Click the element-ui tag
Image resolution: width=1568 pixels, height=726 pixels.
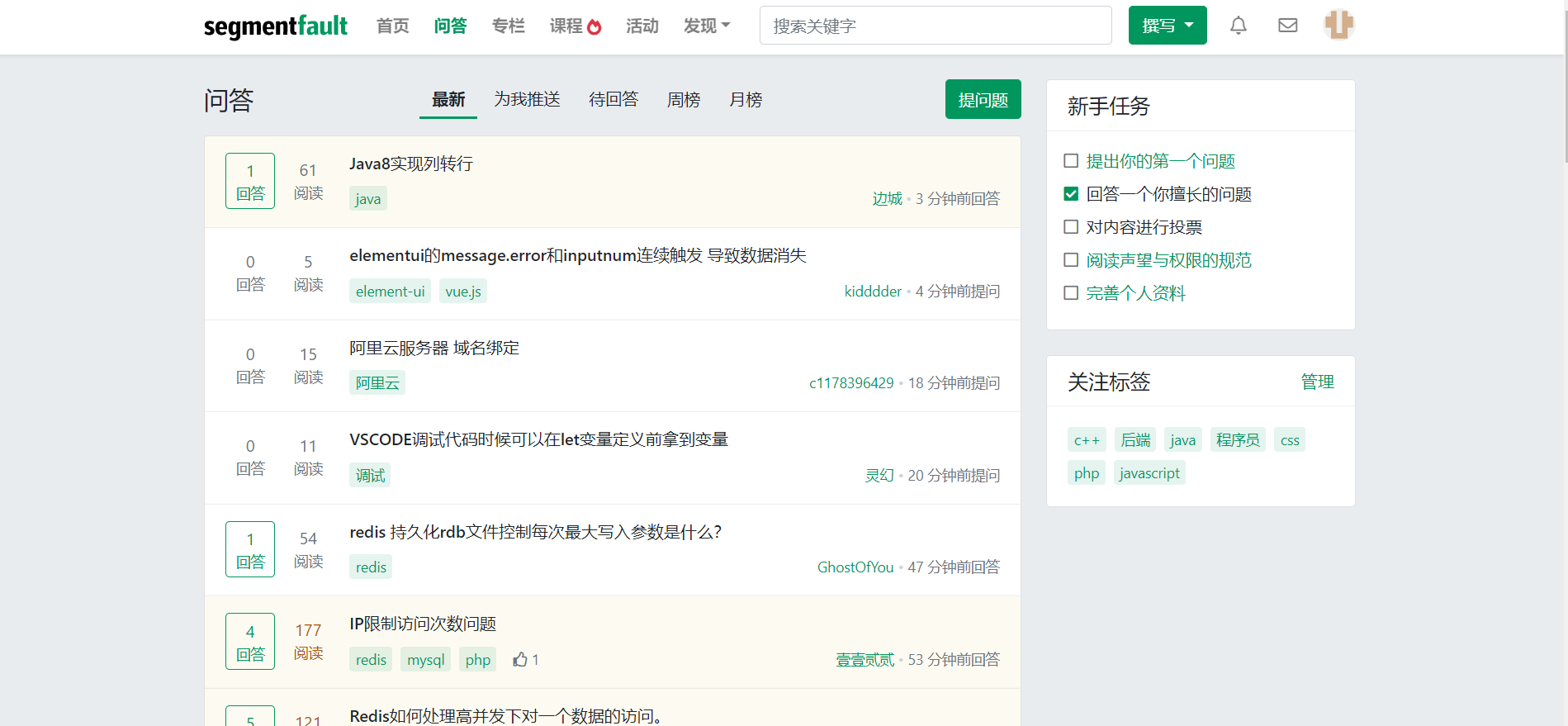click(390, 291)
